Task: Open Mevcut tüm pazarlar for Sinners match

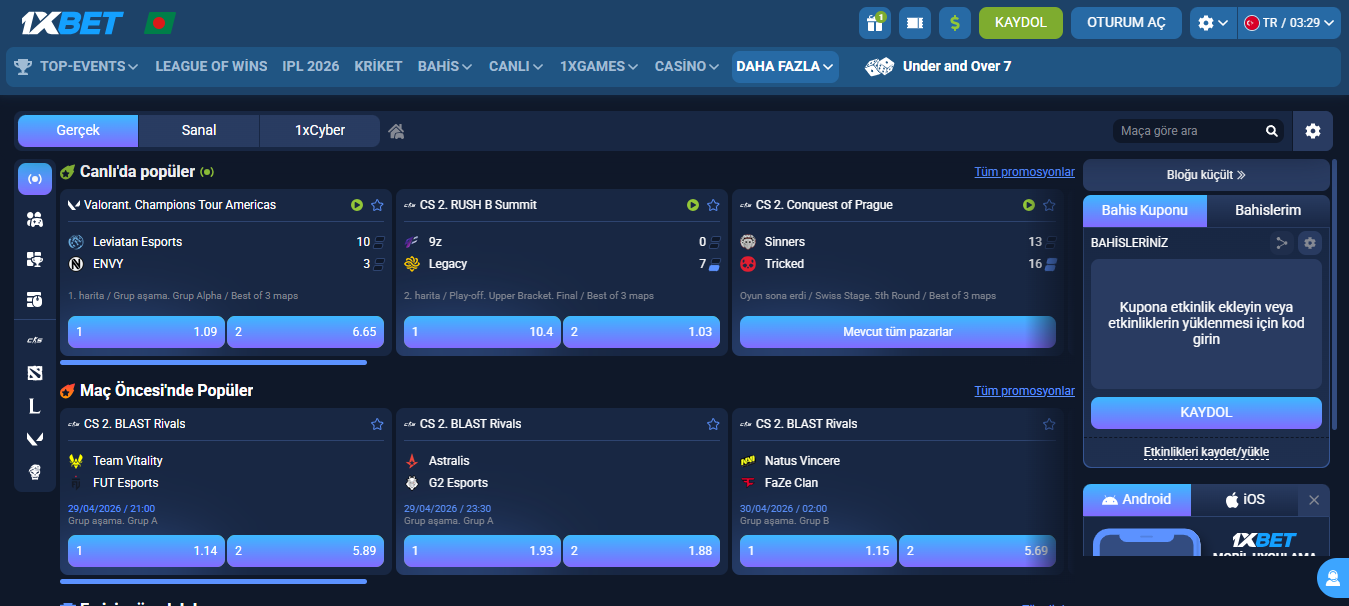Action: point(898,332)
